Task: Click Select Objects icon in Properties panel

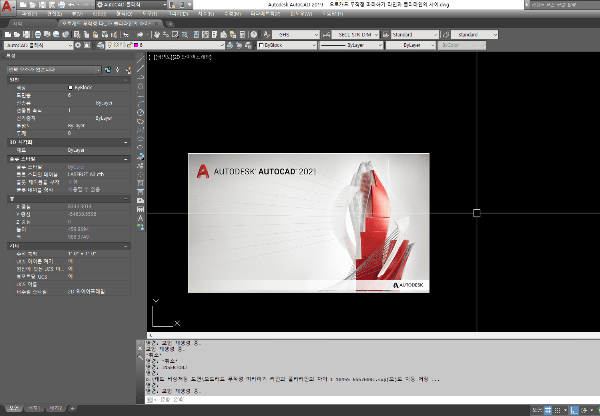Action: [x=118, y=70]
